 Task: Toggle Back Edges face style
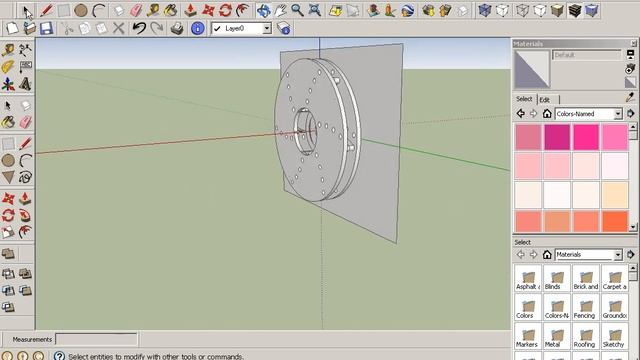502,10
